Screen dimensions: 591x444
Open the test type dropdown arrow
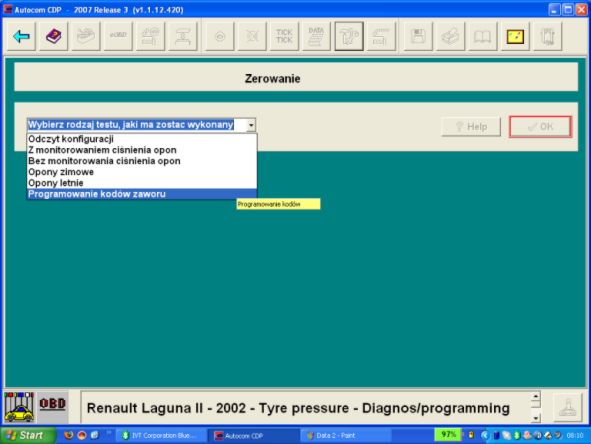point(251,125)
